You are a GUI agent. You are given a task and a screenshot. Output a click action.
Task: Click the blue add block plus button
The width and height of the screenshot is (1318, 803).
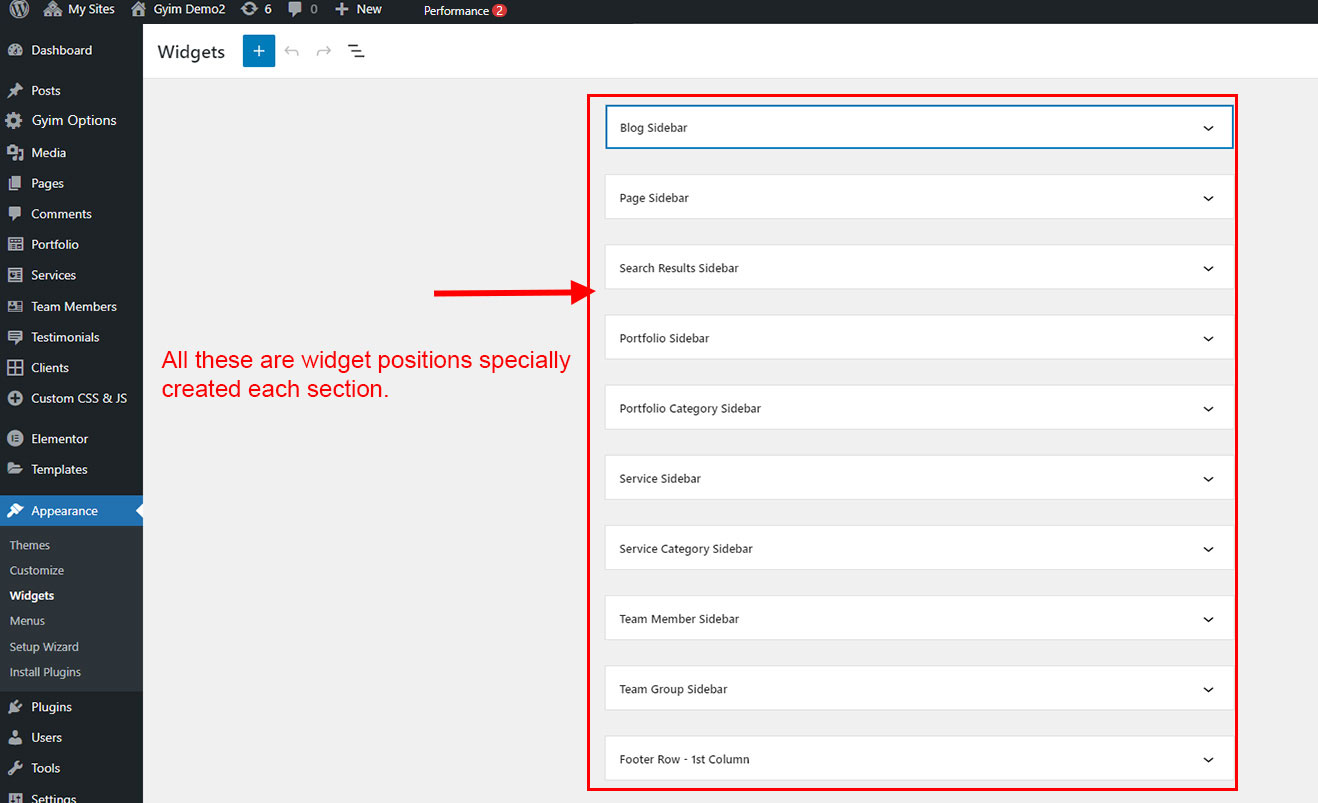click(258, 51)
